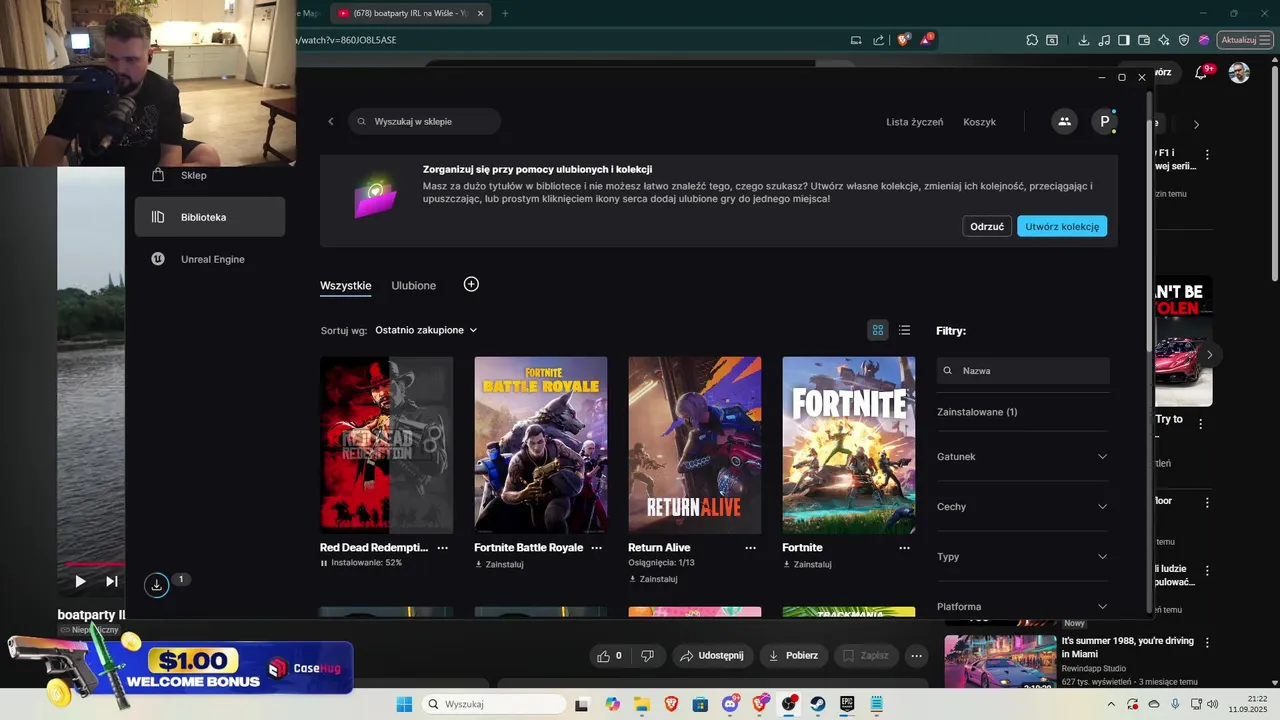This screenshot has width=1280, height=720.
Task: Expand the Typy filter
Action: coord(1022,556)
